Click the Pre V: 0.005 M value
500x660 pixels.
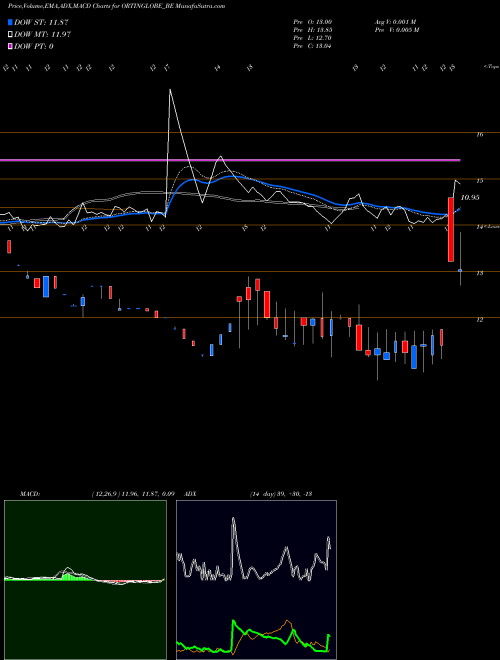pos(396,29)
